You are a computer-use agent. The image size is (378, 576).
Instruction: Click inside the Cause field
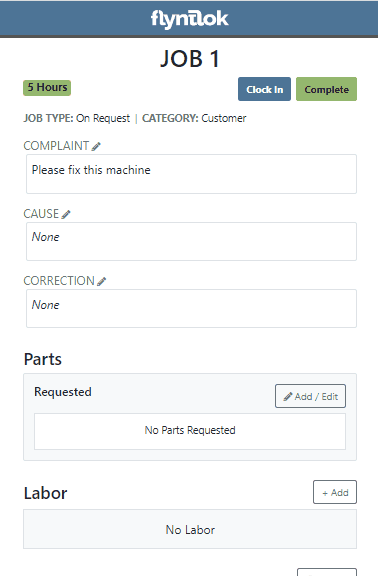[191, 241]
